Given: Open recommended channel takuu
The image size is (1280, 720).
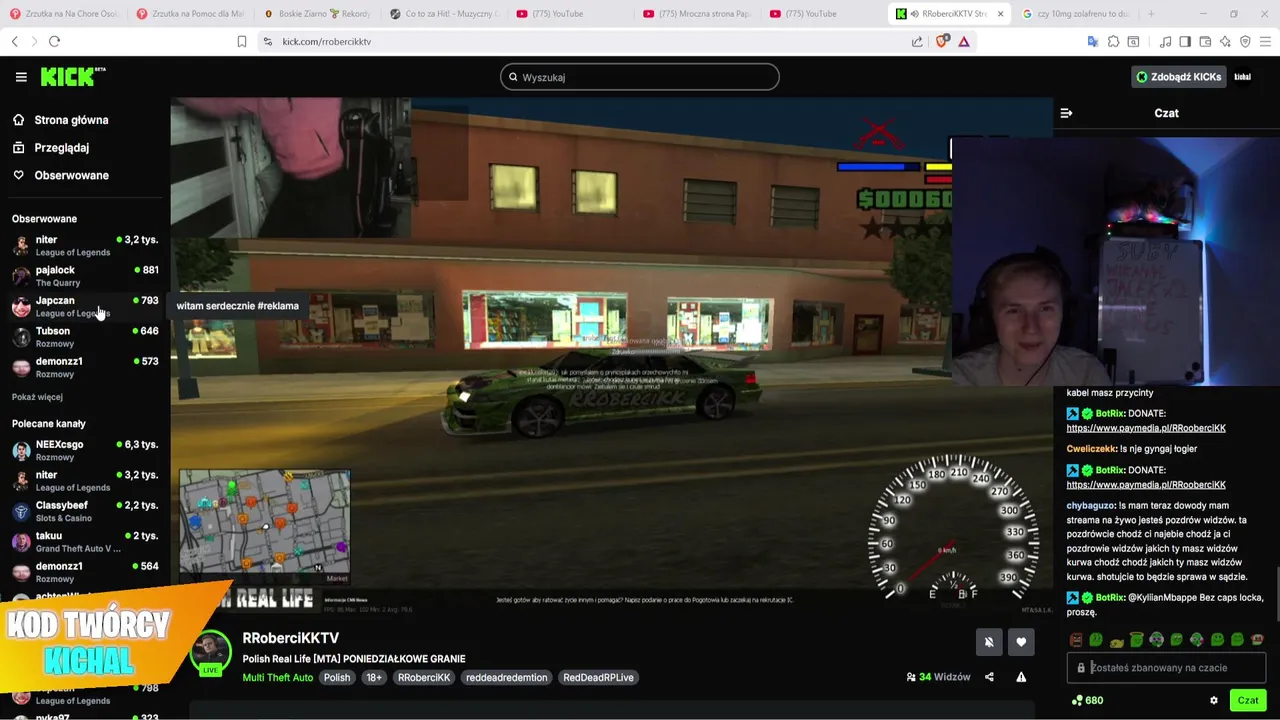Looking at the screenshot, I should pos(85,542).
